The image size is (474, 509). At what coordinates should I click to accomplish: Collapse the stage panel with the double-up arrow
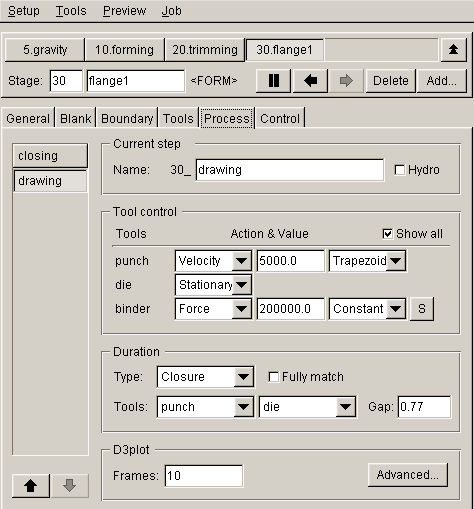click(453, 50)
